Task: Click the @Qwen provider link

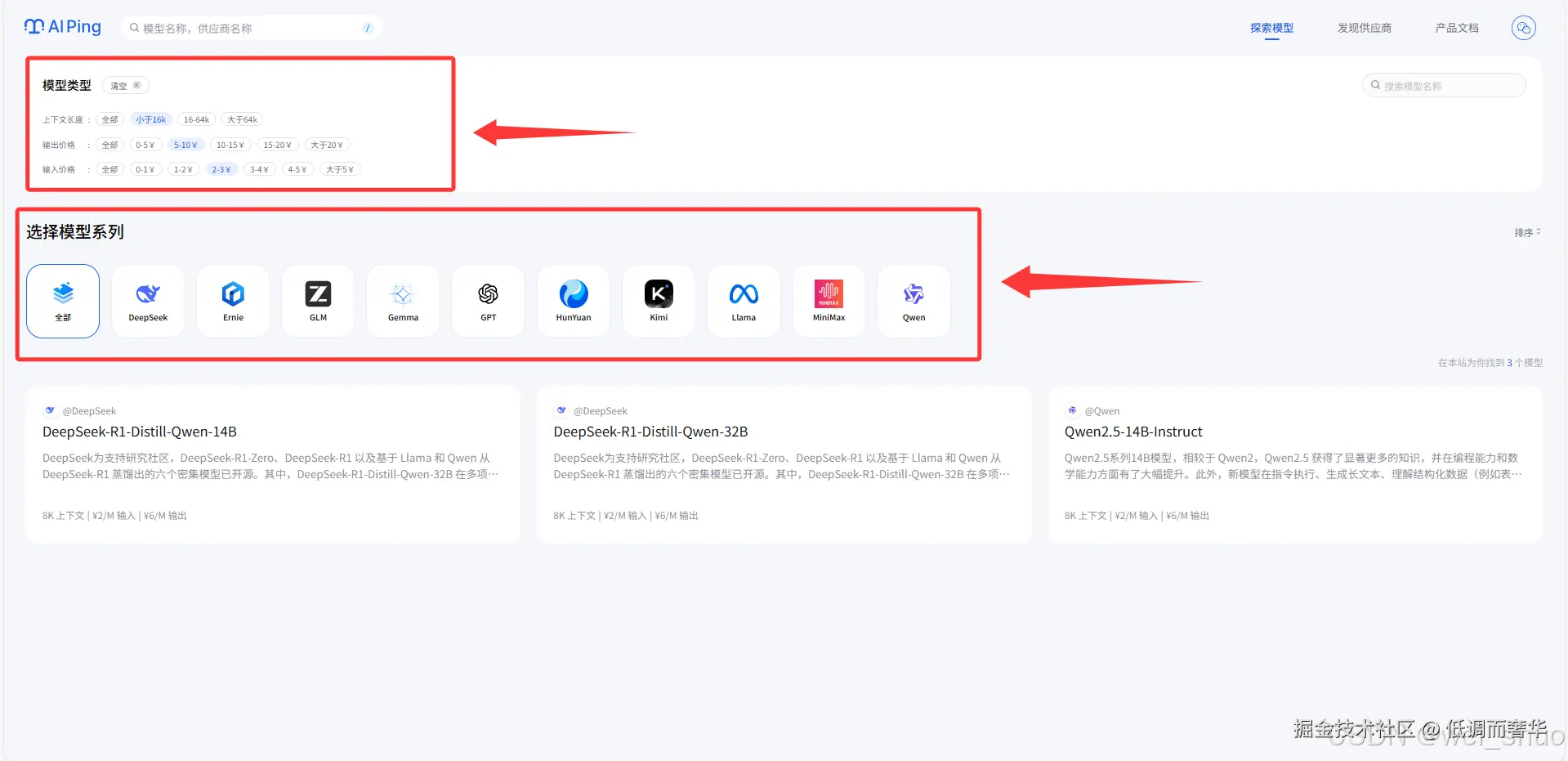Action: [x=1102, y=411]
